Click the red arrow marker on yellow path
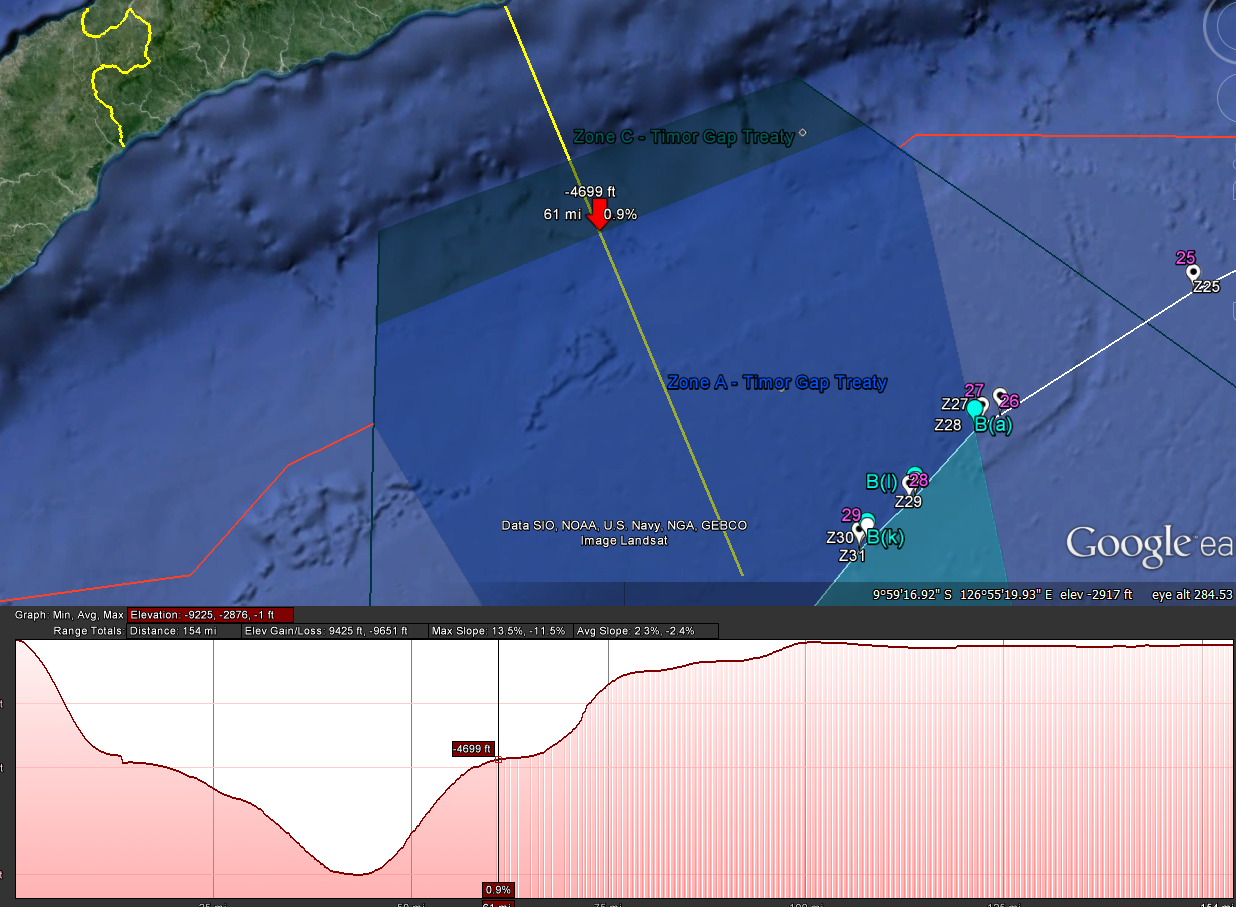 pyautogui.click(x=598, y=213)
